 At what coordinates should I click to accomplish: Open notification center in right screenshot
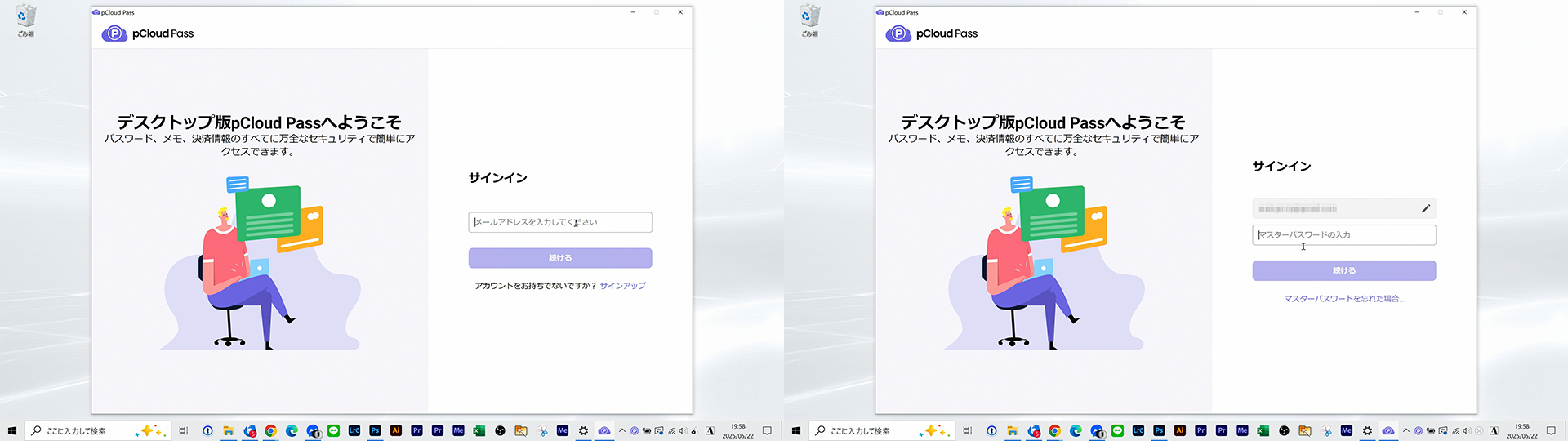pos(1551,430)
